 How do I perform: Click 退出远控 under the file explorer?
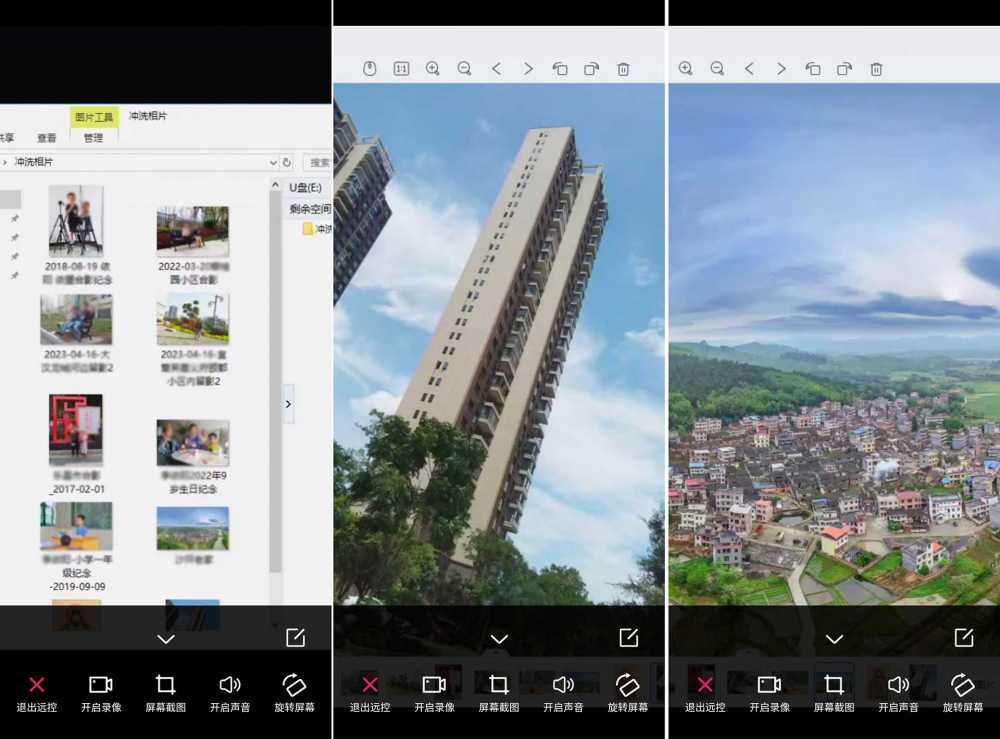[36, 693]
